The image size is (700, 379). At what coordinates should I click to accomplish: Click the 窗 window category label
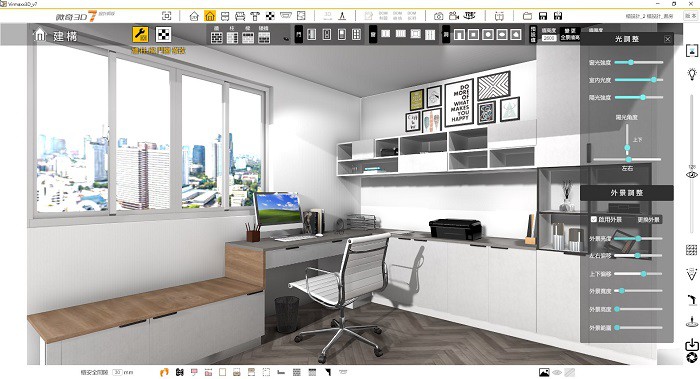(373, 34)
